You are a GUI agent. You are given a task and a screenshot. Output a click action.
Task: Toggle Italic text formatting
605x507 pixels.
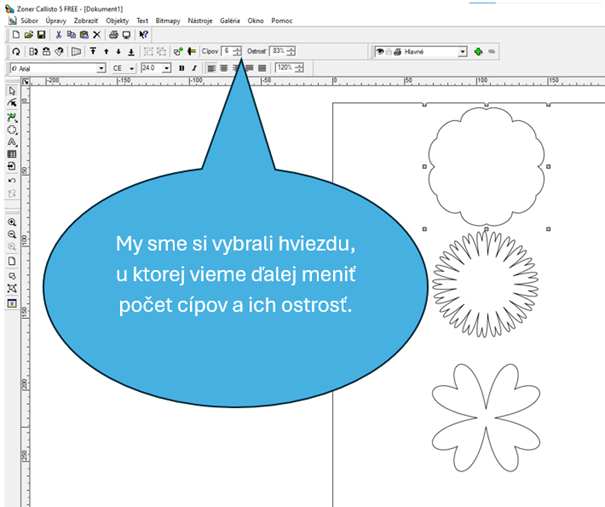(194, 68)
